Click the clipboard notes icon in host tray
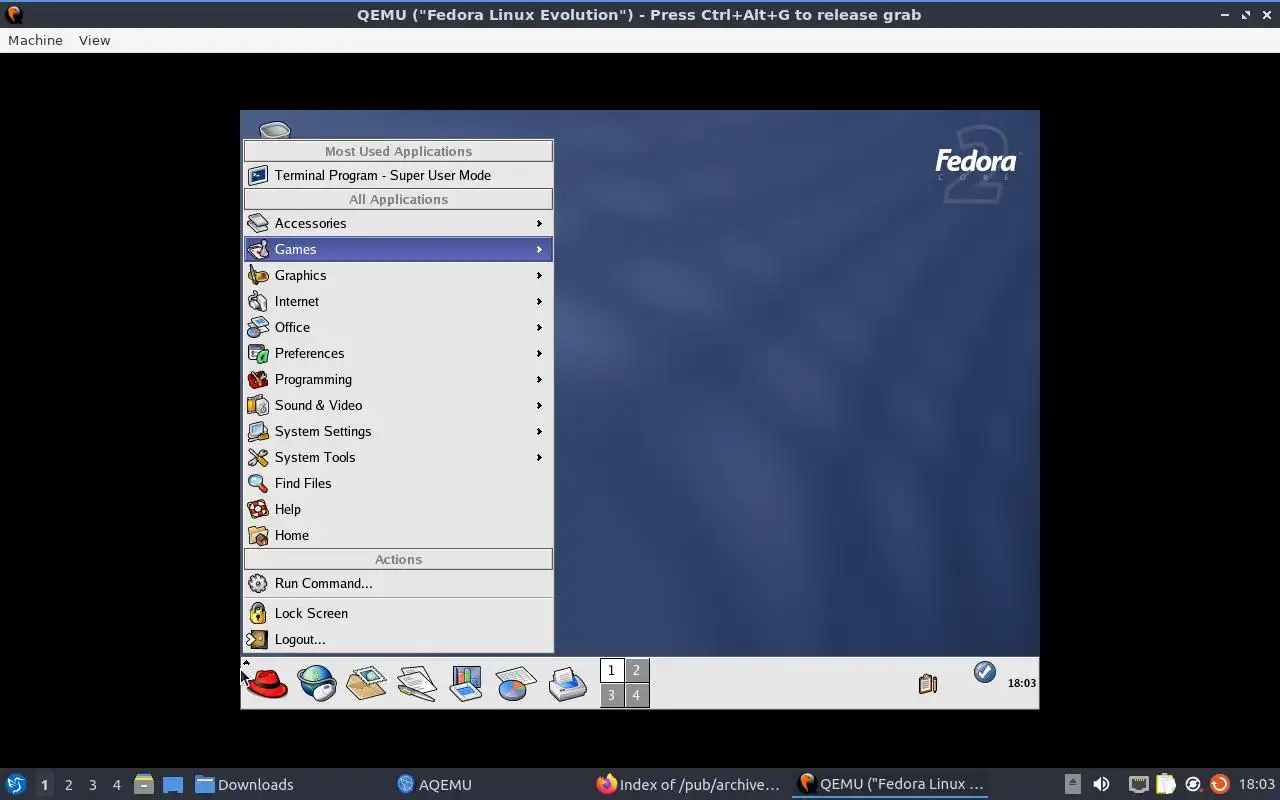 (x=1166, y=784)
